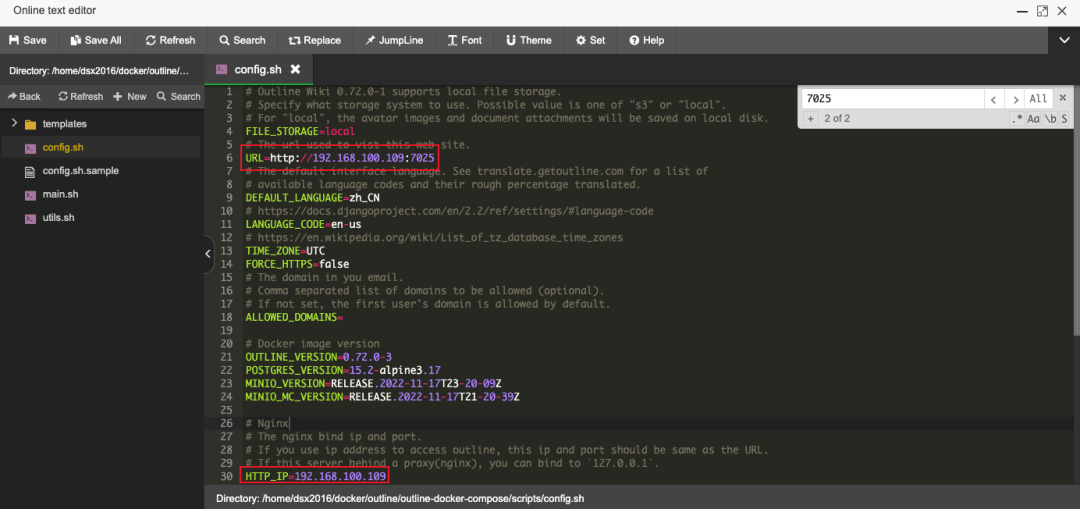Click the document icon beside config.sh.sample
This screenshot has width=1080, height=509.
point(30,172)
